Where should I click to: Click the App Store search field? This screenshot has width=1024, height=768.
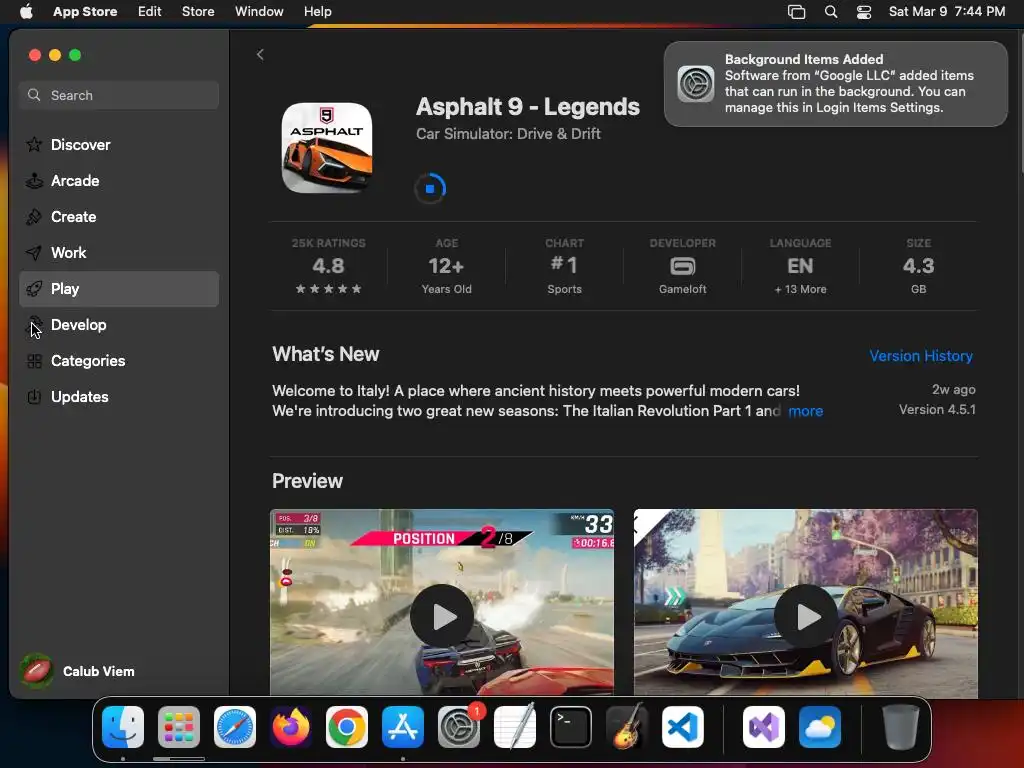click(119, 95)
